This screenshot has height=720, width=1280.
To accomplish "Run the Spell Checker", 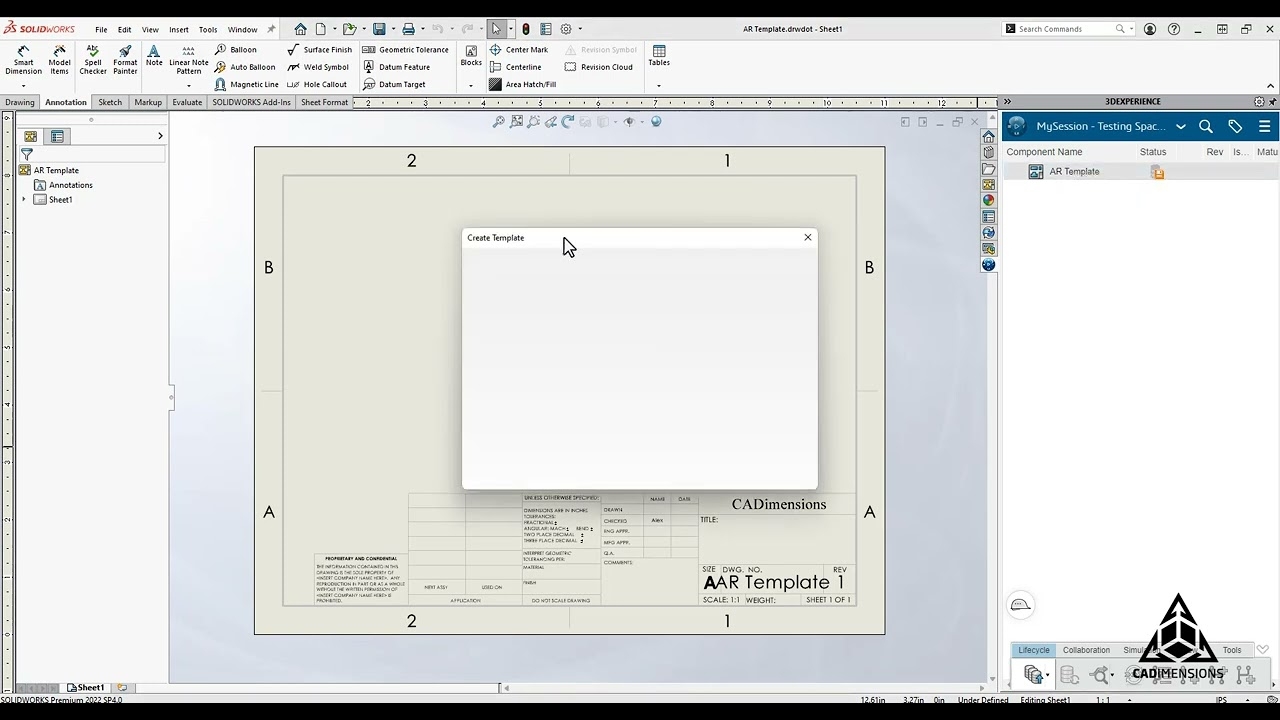I will point(93,60).
